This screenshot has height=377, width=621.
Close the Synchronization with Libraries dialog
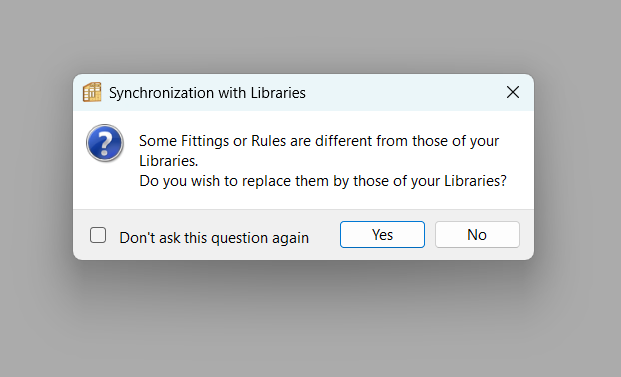513,92
